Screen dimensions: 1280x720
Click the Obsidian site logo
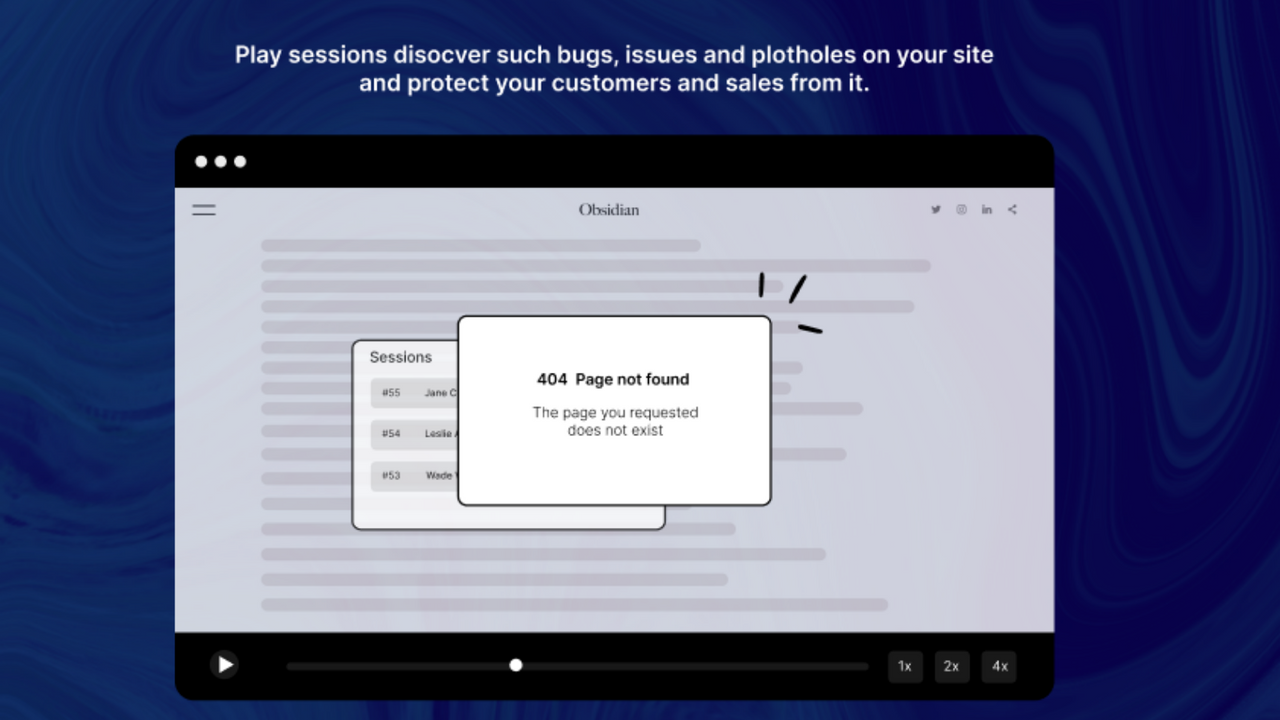pos(609,210)
